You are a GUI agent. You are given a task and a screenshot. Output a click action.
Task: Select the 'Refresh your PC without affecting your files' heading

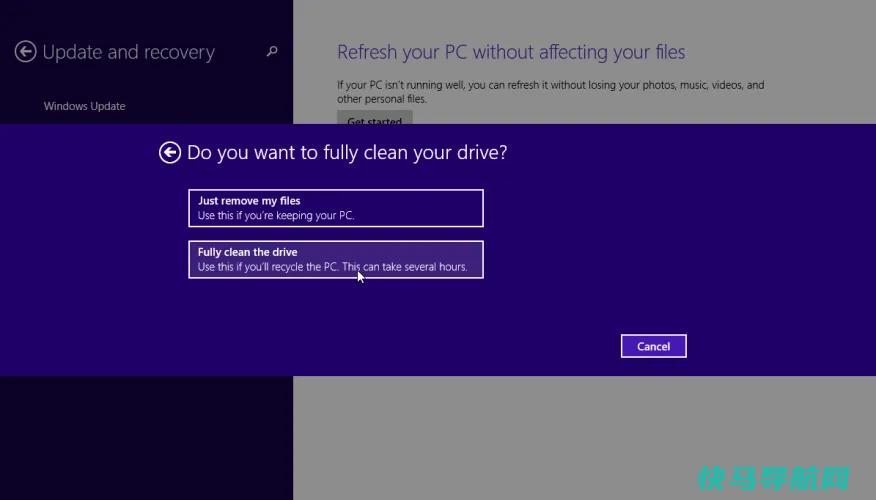tap(511, 52)
